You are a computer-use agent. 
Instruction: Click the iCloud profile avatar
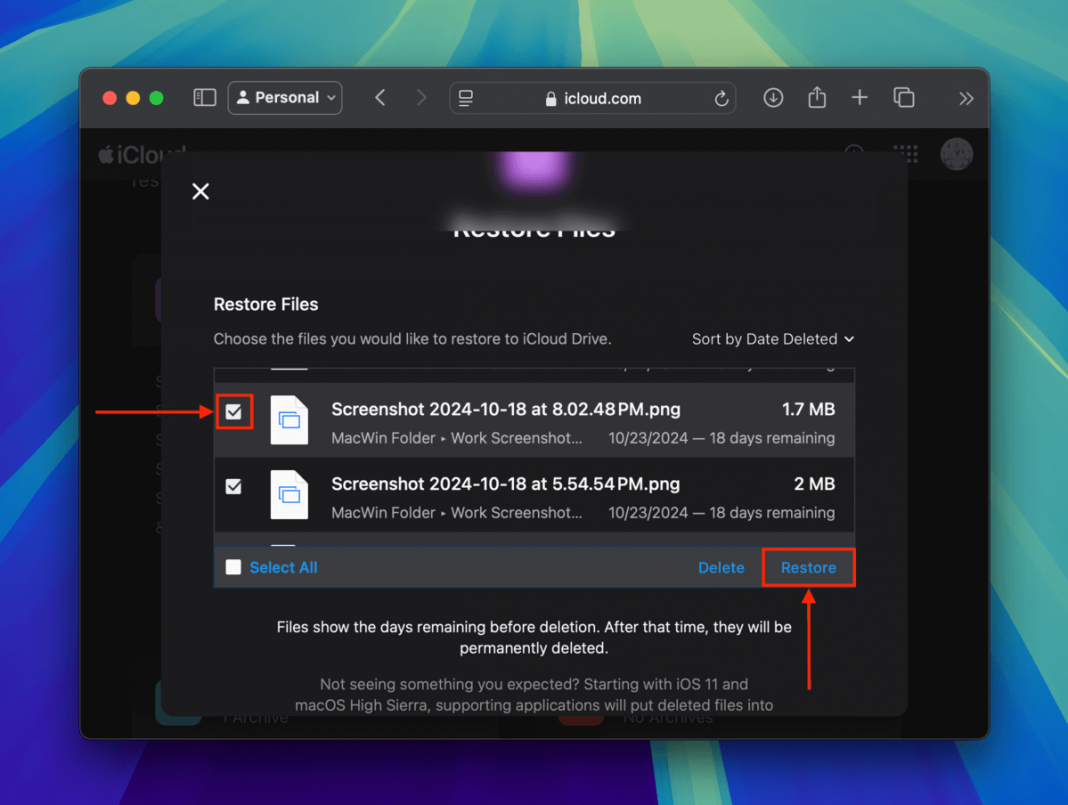pyautogui.click(x=956, y=154)
